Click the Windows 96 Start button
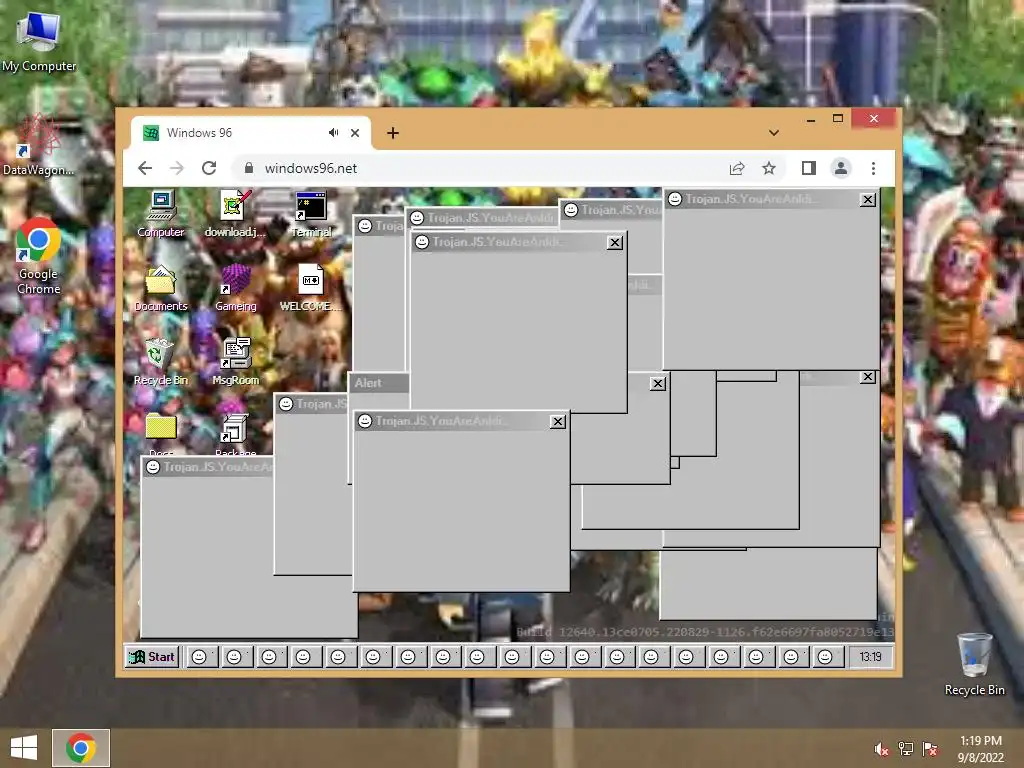 pyautogui.click(x=152, y=656)
